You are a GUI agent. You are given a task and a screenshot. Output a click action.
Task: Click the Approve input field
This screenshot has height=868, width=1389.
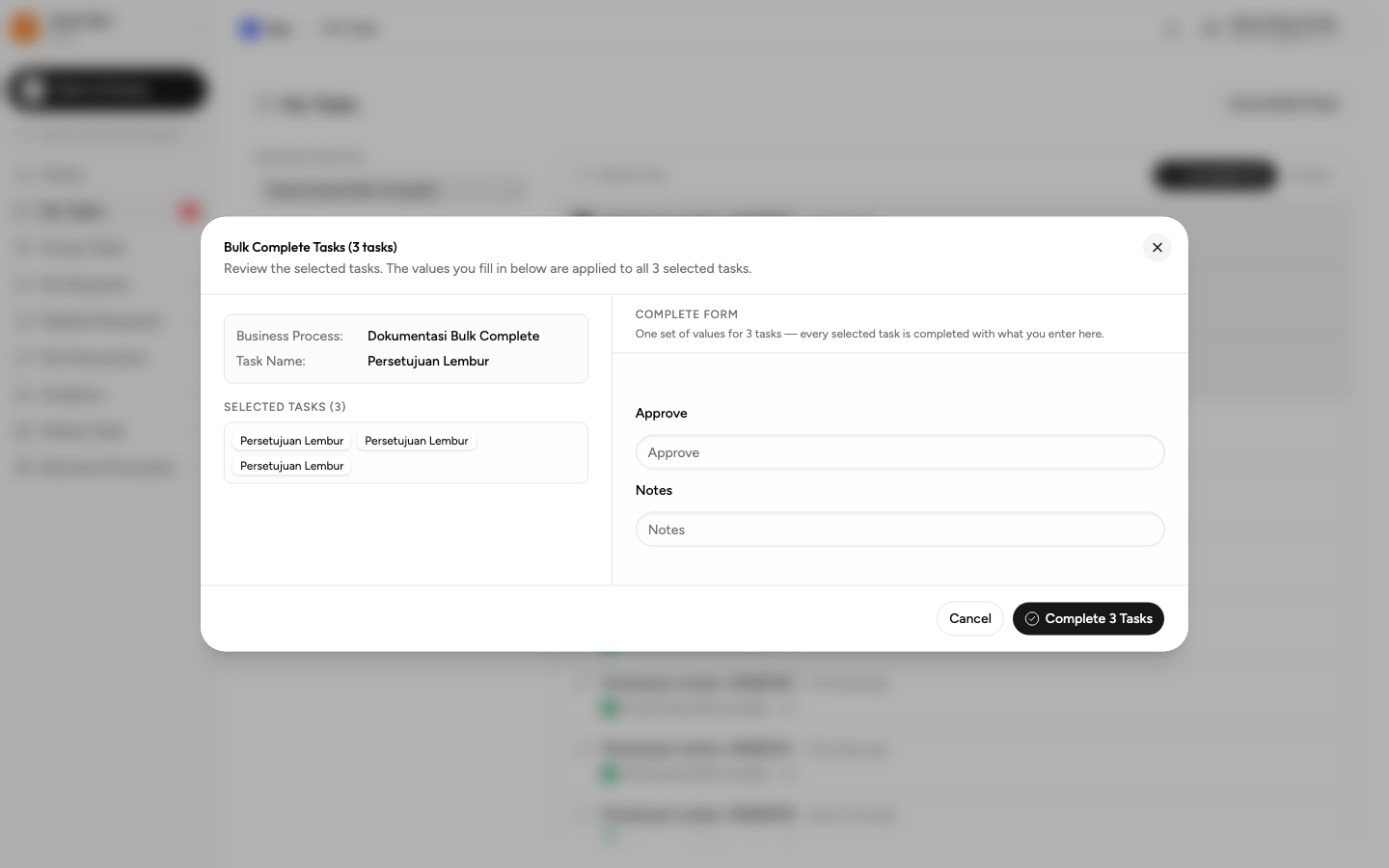(899, 452)
